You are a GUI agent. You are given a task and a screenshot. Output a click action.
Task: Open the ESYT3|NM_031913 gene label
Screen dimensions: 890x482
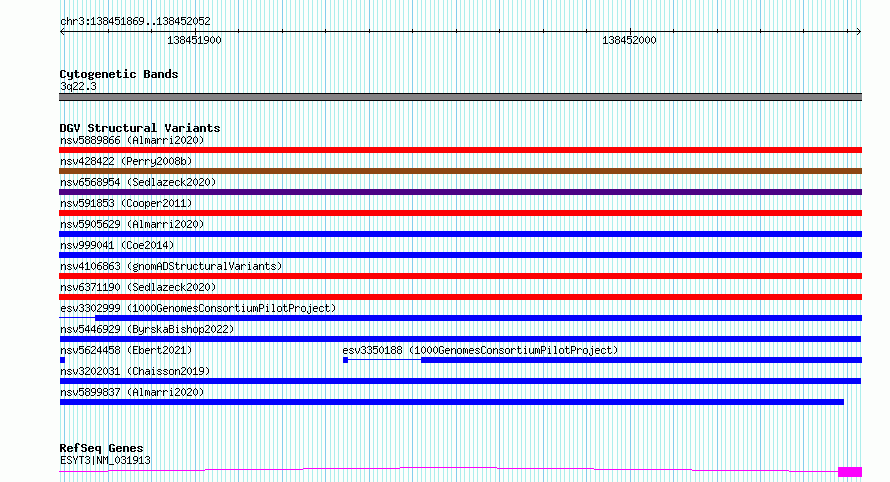pyautogui.click(x=105, y=460)
